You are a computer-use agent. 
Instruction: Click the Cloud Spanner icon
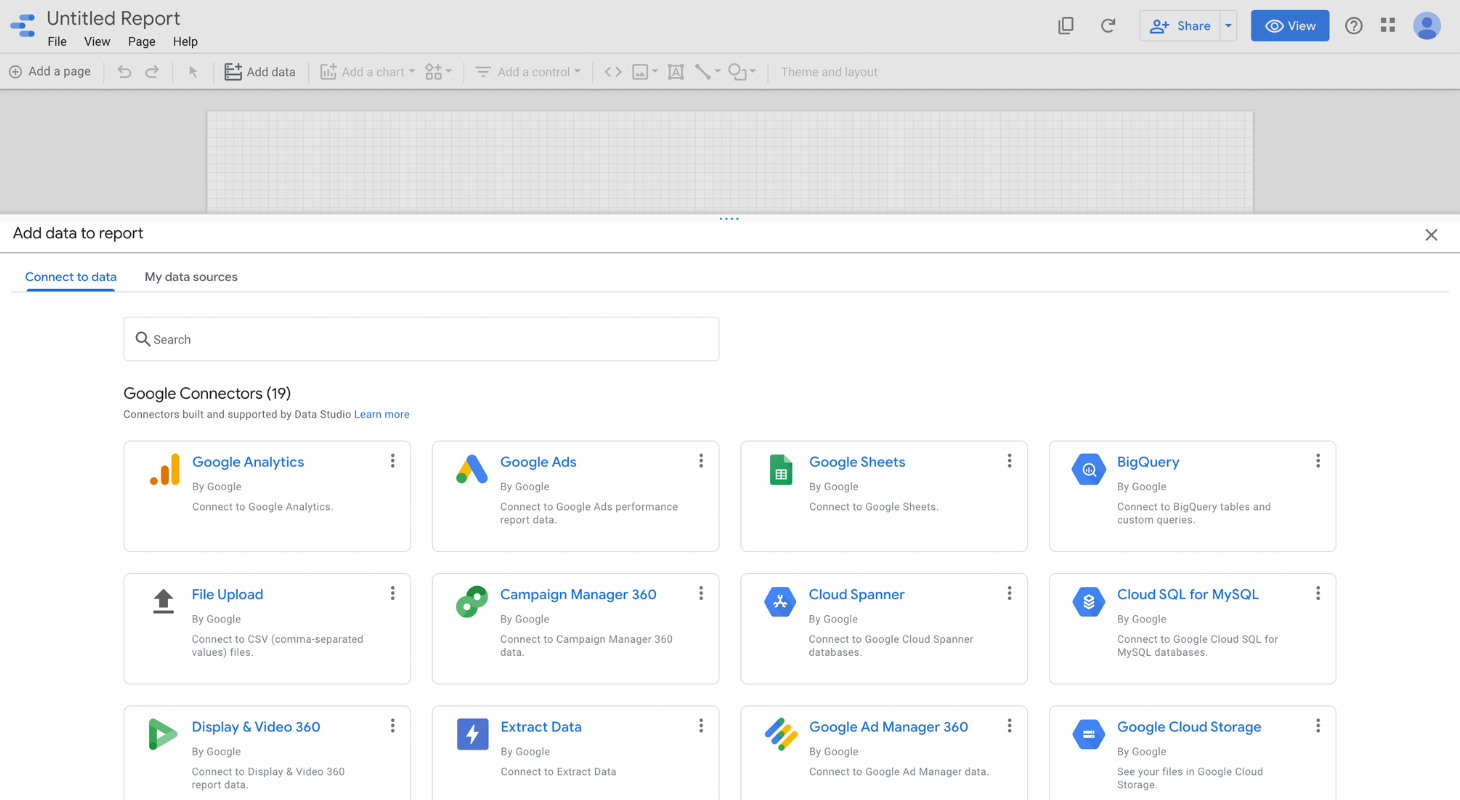pos(780,602)
